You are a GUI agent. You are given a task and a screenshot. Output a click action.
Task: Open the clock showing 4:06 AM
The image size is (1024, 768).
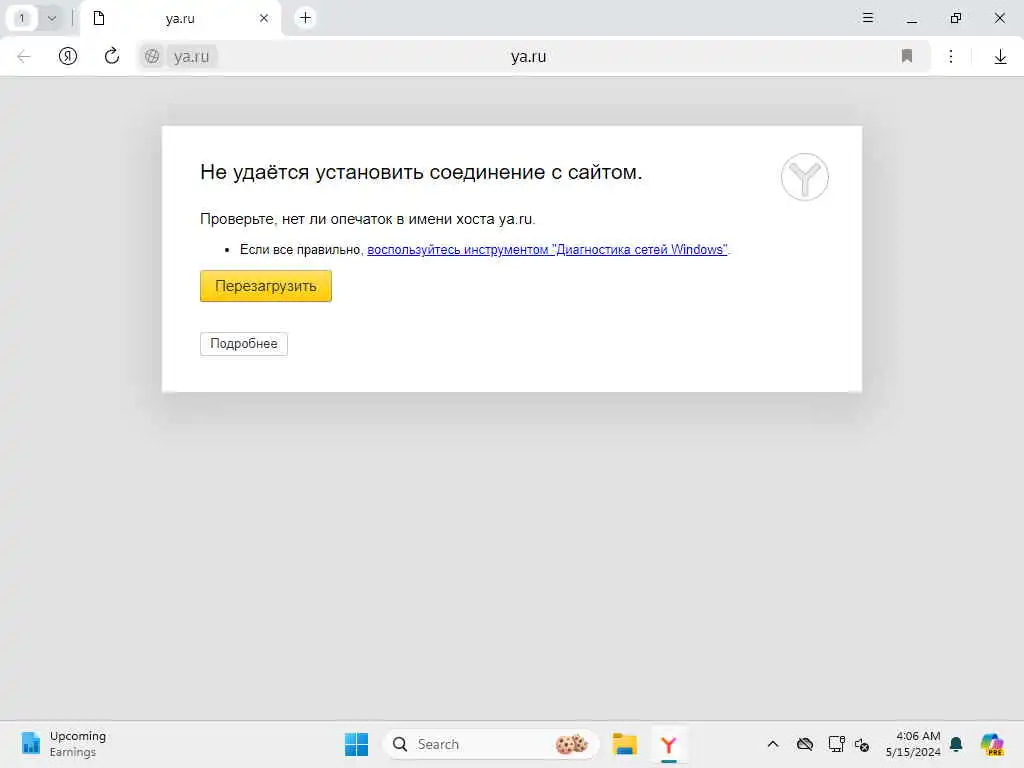point(913,744)
